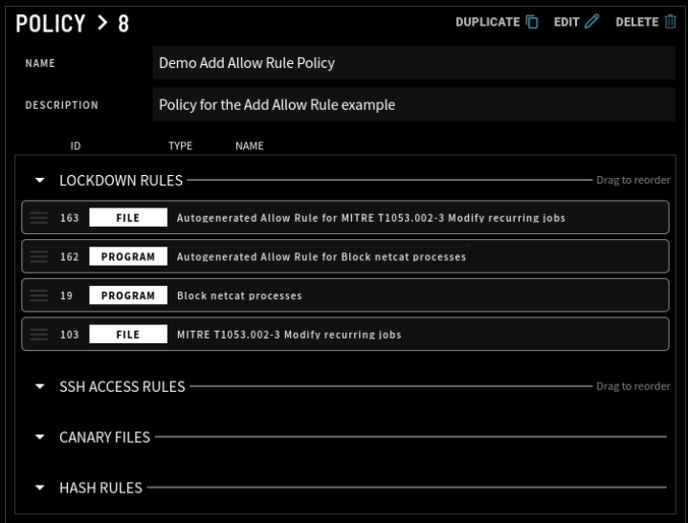
Task: Click the PROGRAM type badge on rule 162
Action: [x=128, y=256]
